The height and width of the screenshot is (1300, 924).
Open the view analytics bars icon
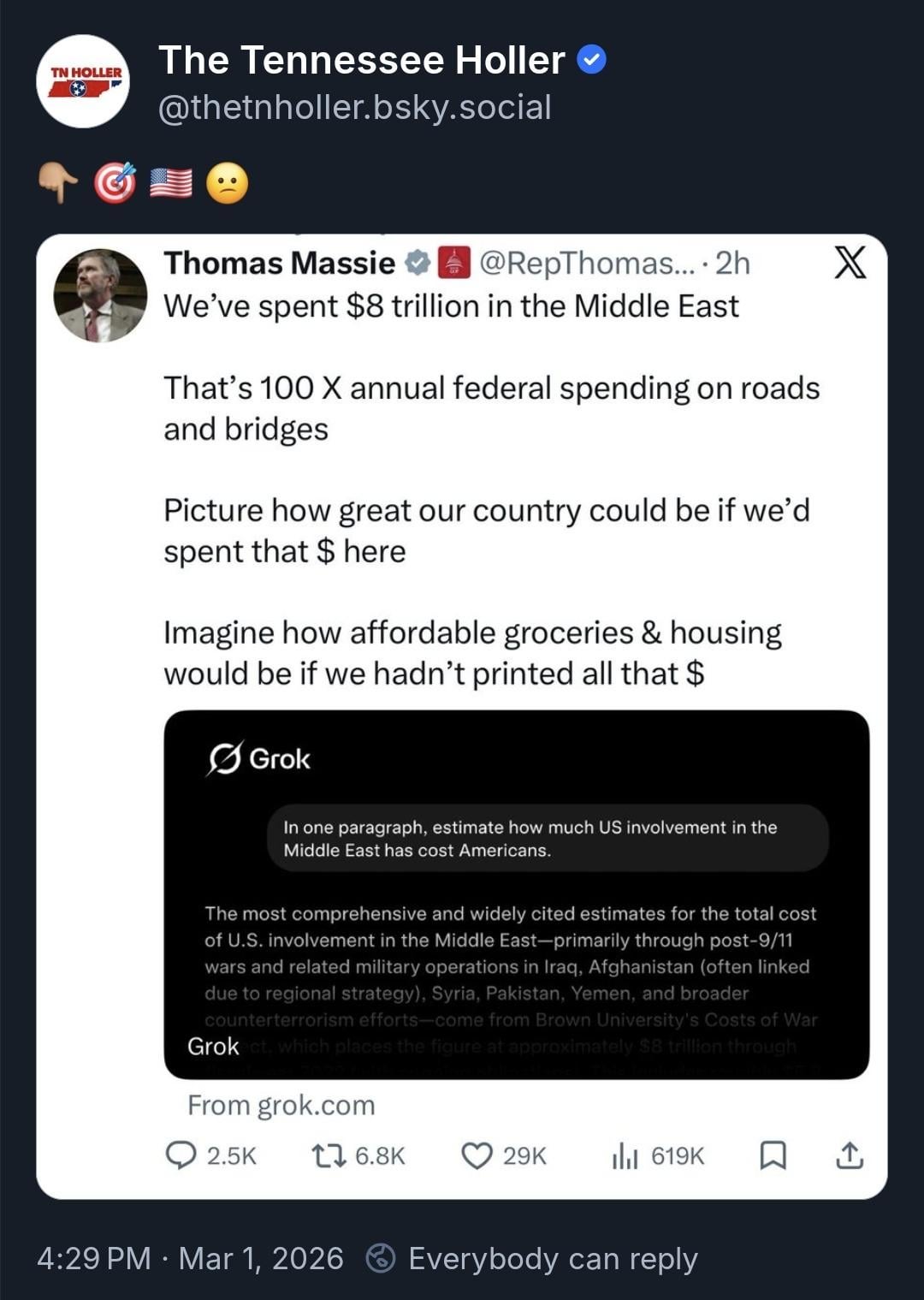pyautogui.click(x=625, y=1156)
